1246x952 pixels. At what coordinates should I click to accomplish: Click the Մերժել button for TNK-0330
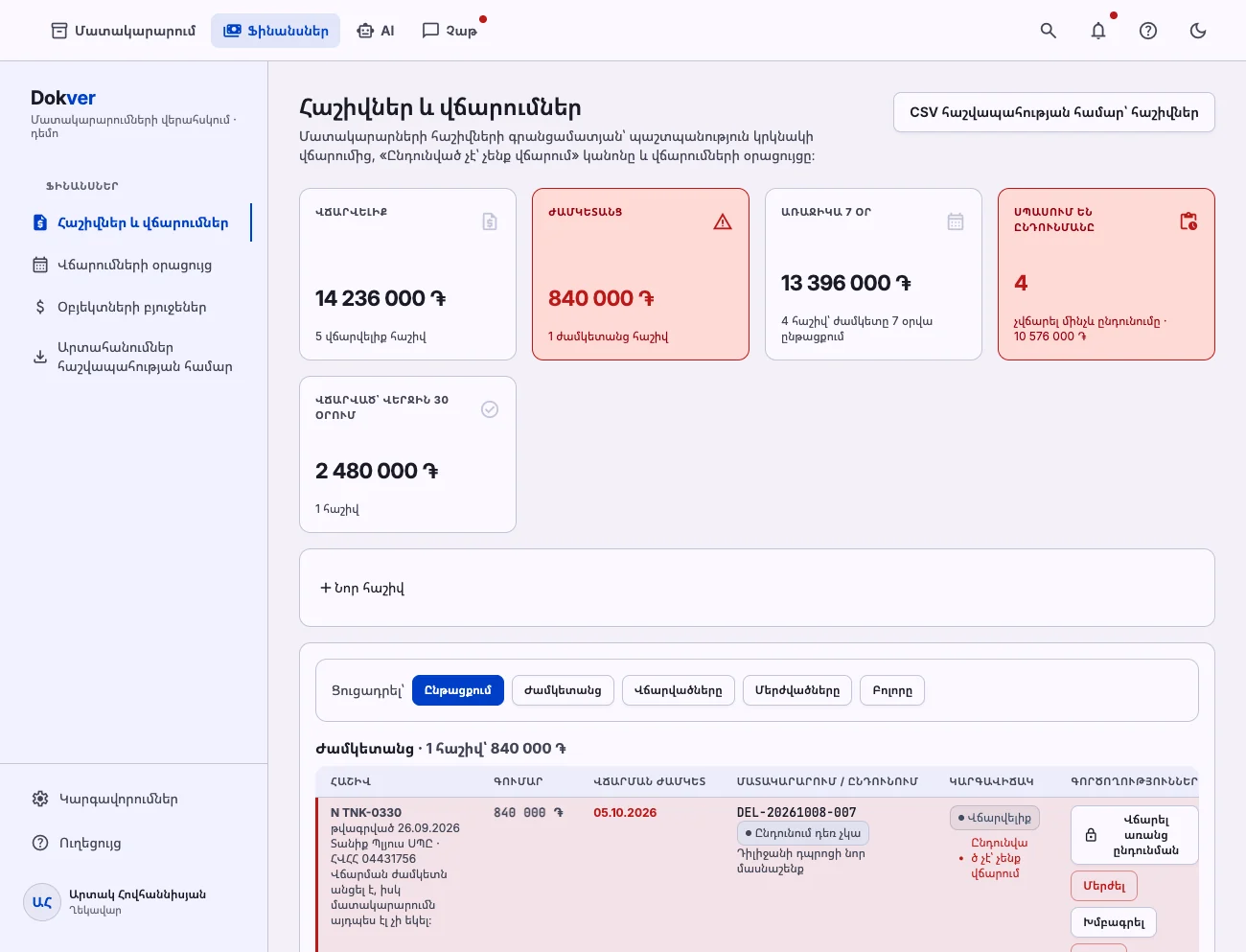tap(1104, 886)
